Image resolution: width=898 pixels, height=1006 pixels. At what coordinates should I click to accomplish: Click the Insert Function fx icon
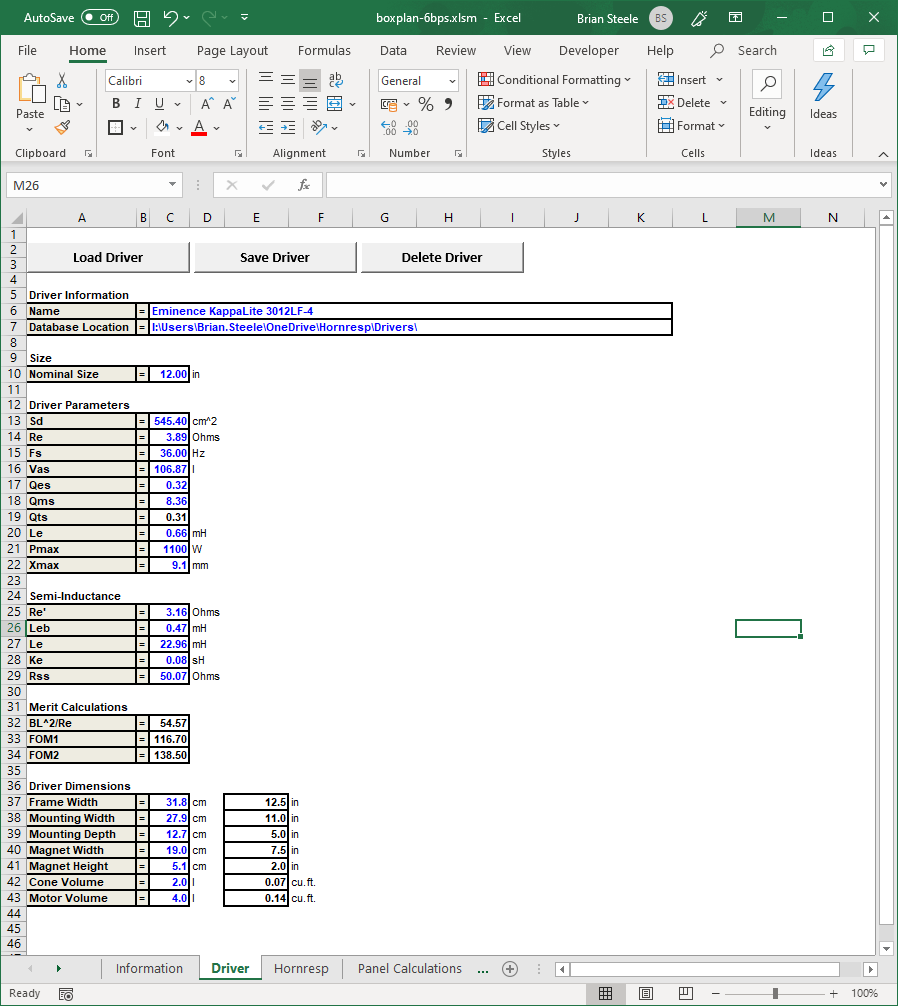point(304,185)
